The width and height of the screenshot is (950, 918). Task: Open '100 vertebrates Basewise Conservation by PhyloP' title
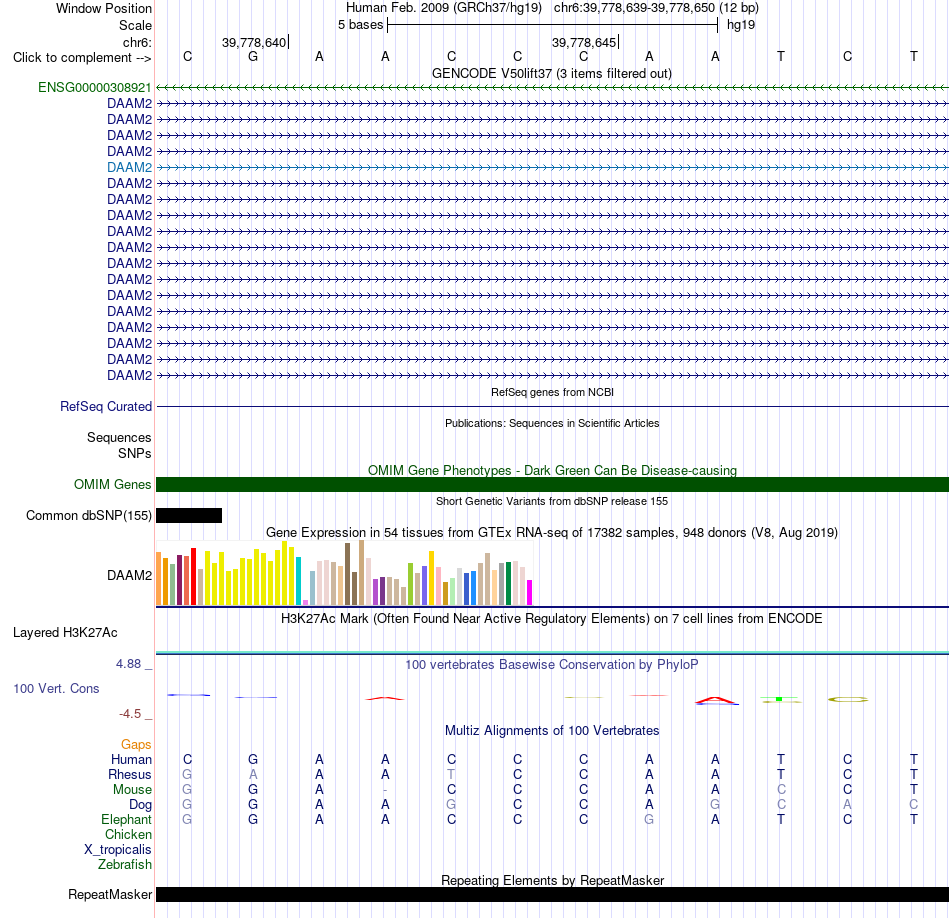pyautogui.click(x=552, y=665)
